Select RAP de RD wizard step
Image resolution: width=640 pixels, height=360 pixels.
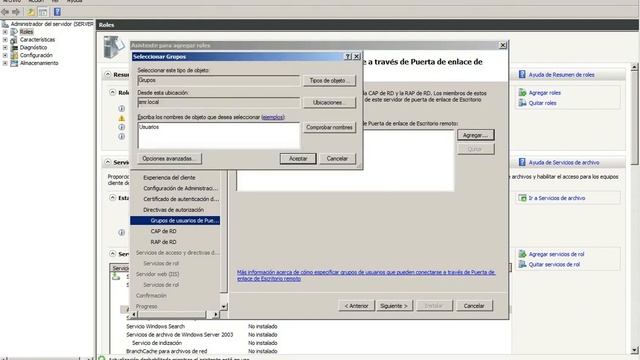click(163, 242)
